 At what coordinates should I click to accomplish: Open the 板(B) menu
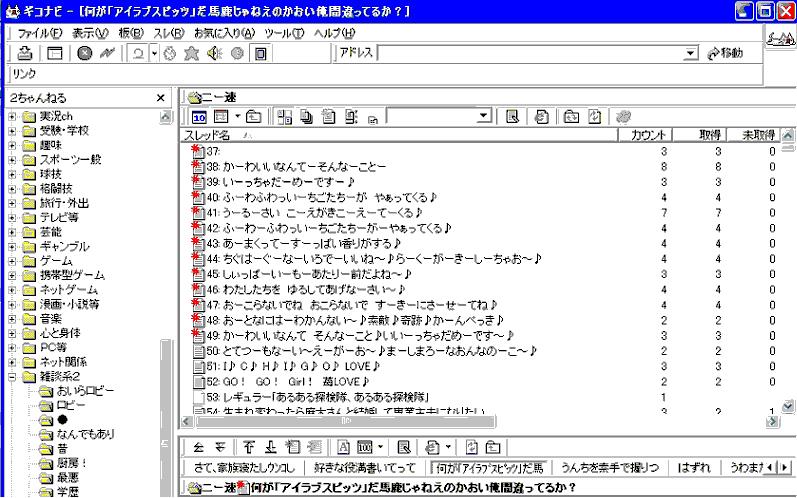(x=131, y=33)
